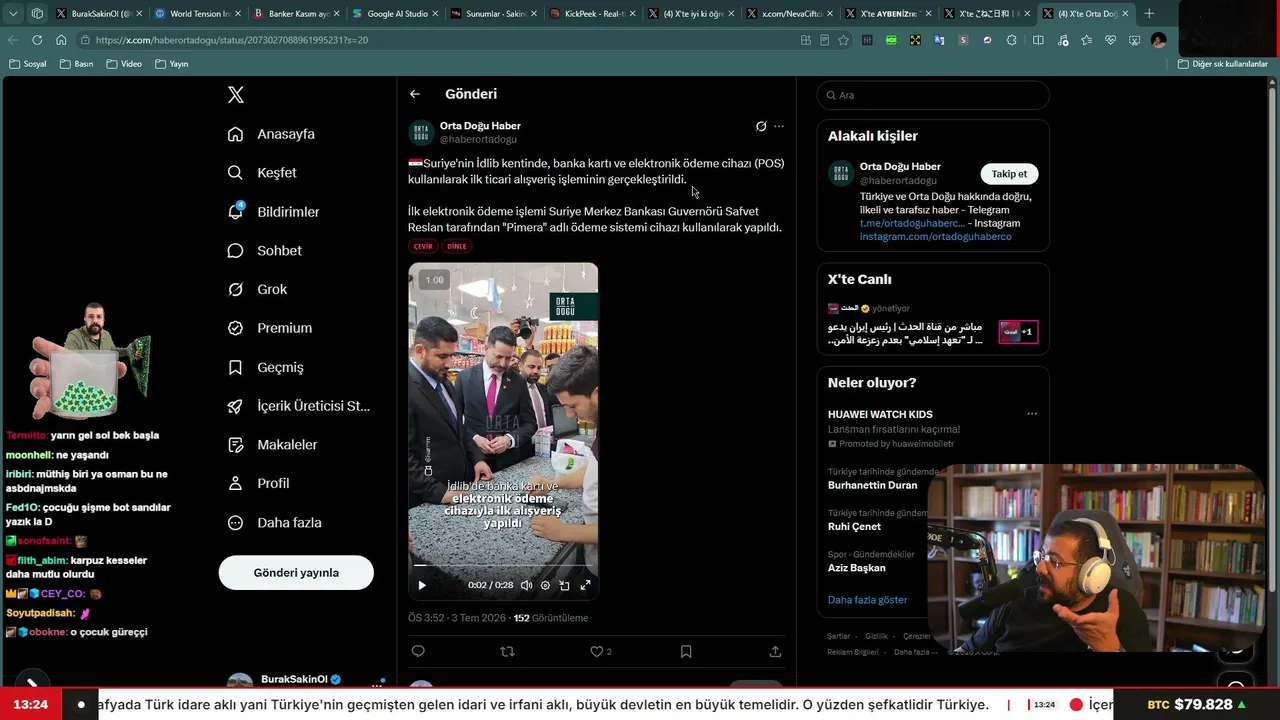Viewport: 1280px width, 720px height.
Task: Expand the Daha fazla menu
Action: [x=274, y=523]
